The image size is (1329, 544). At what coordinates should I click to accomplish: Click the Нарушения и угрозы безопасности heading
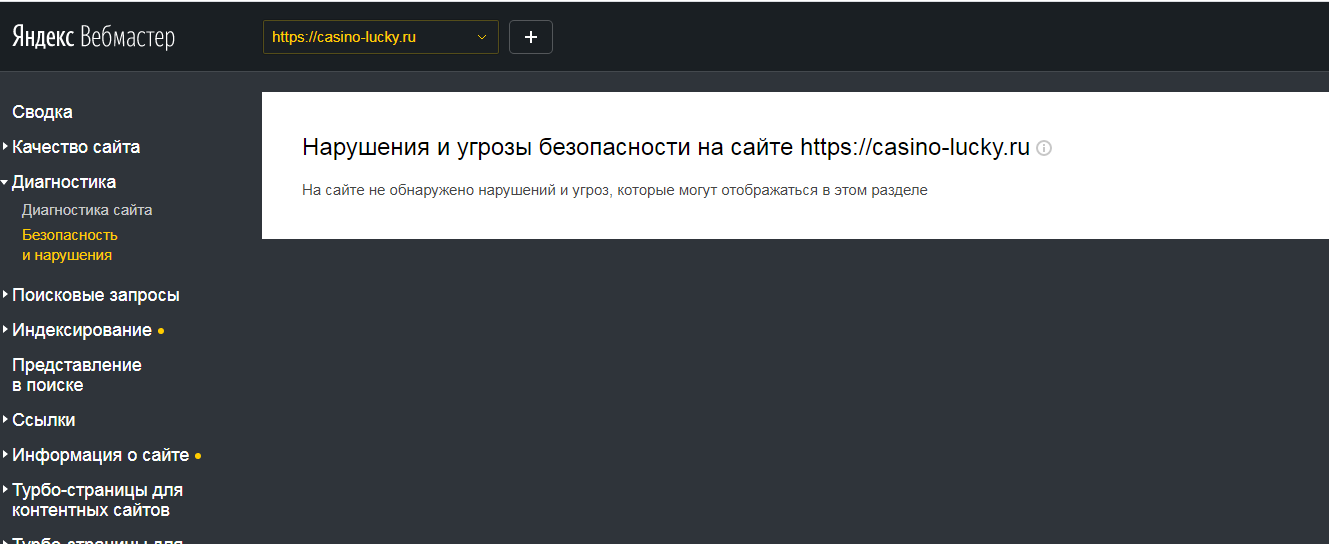point(666,148)
